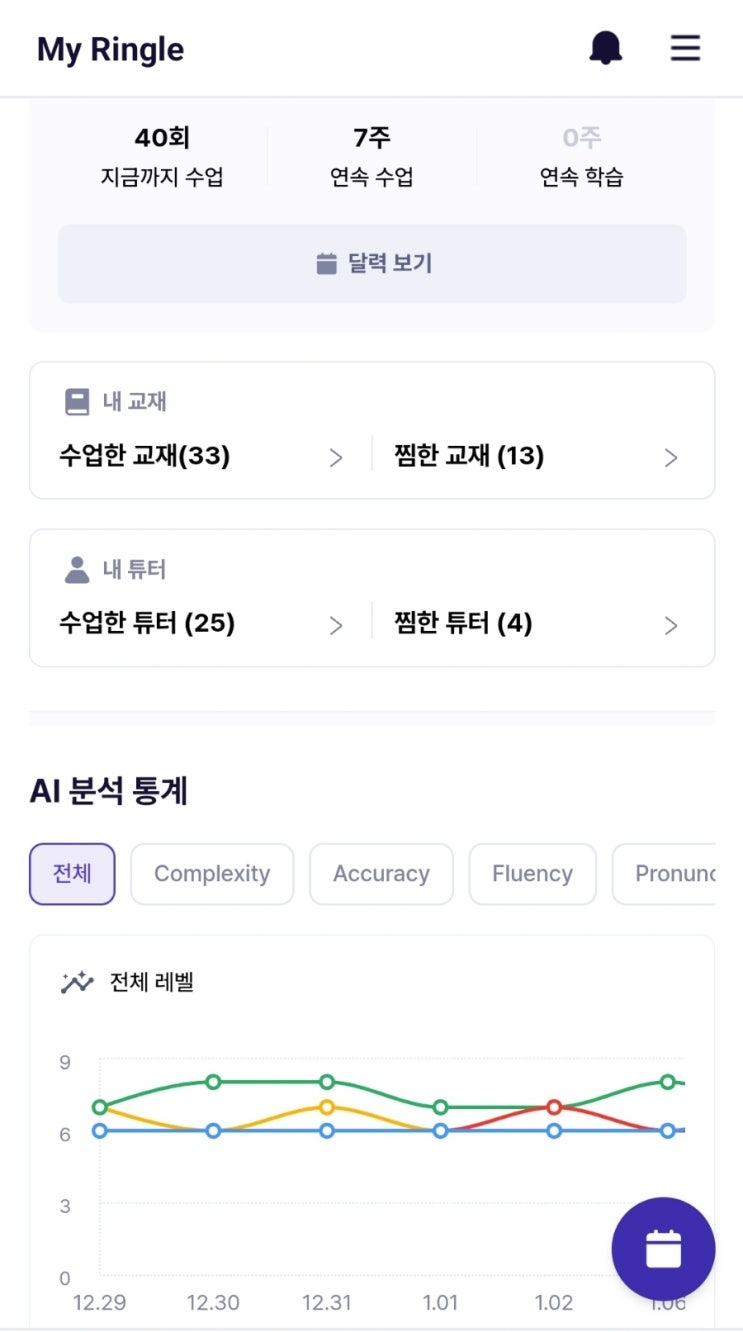Click the My Ringle logo title
The width and height of the screenshot is (743, 1332).
tap(110, 49)
